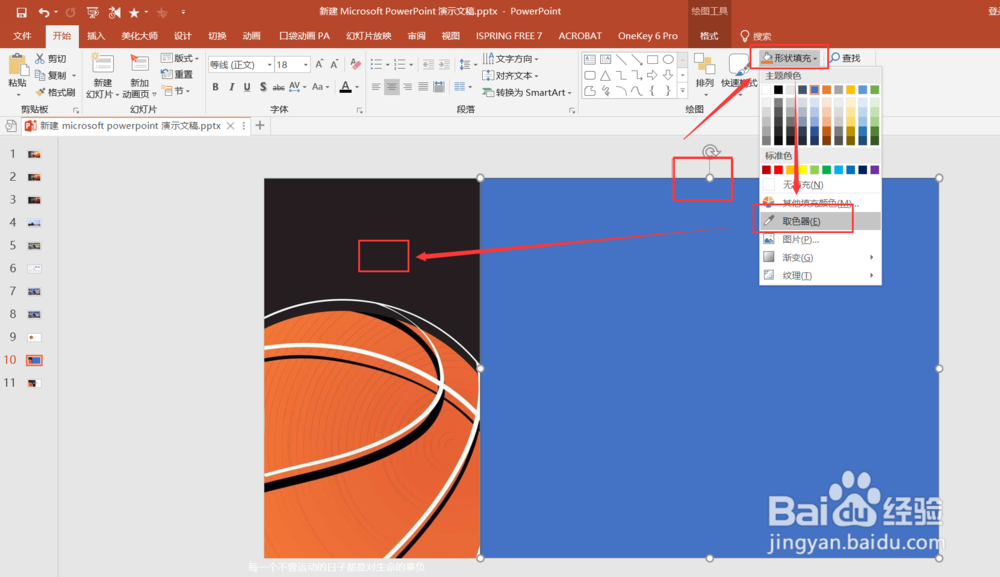This screenshot has height=577, width=1000.
Task: Click the Clear Formatting eraser icon
Action: click(x=356, y=64)
